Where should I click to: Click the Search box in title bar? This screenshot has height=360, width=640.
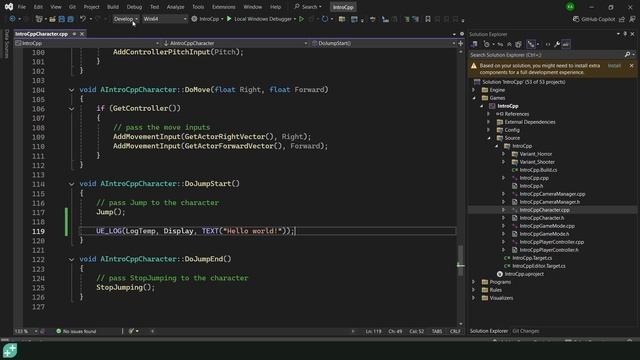(308, 7)
